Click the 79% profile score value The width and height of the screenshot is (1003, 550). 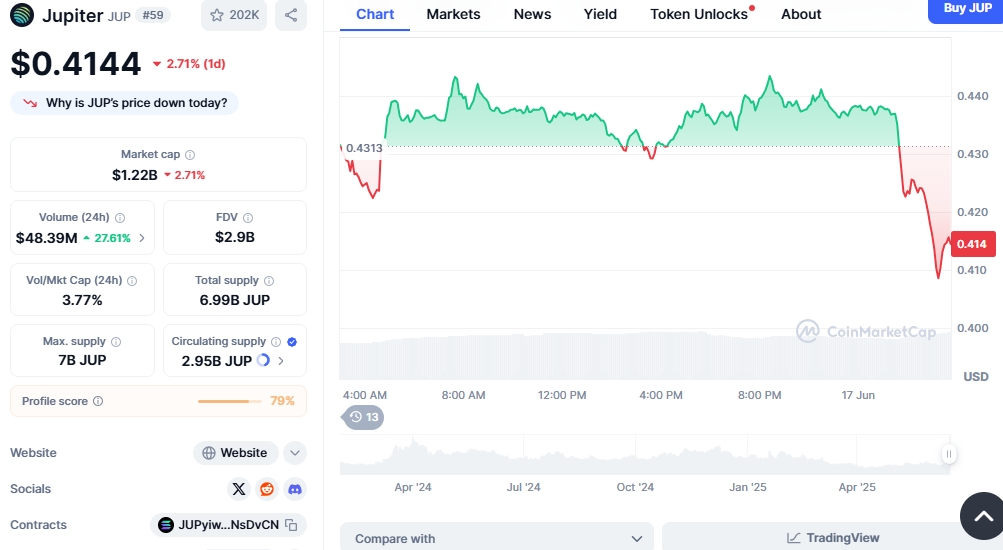coord(282,401)
